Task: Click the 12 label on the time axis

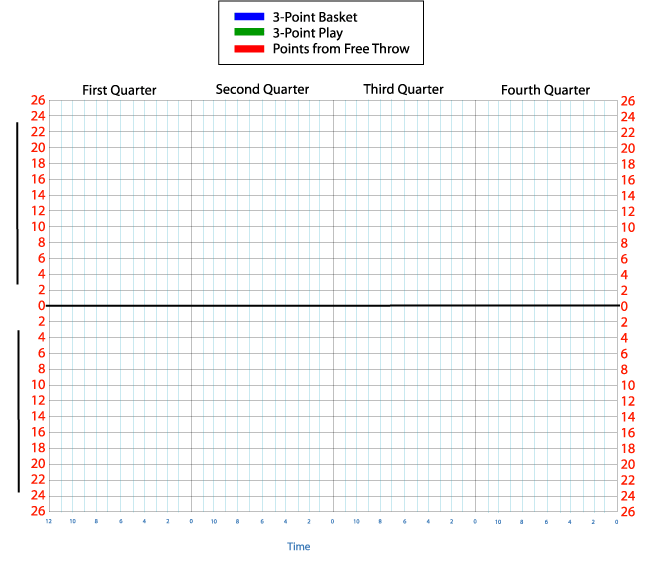Action: pos(48,522)
